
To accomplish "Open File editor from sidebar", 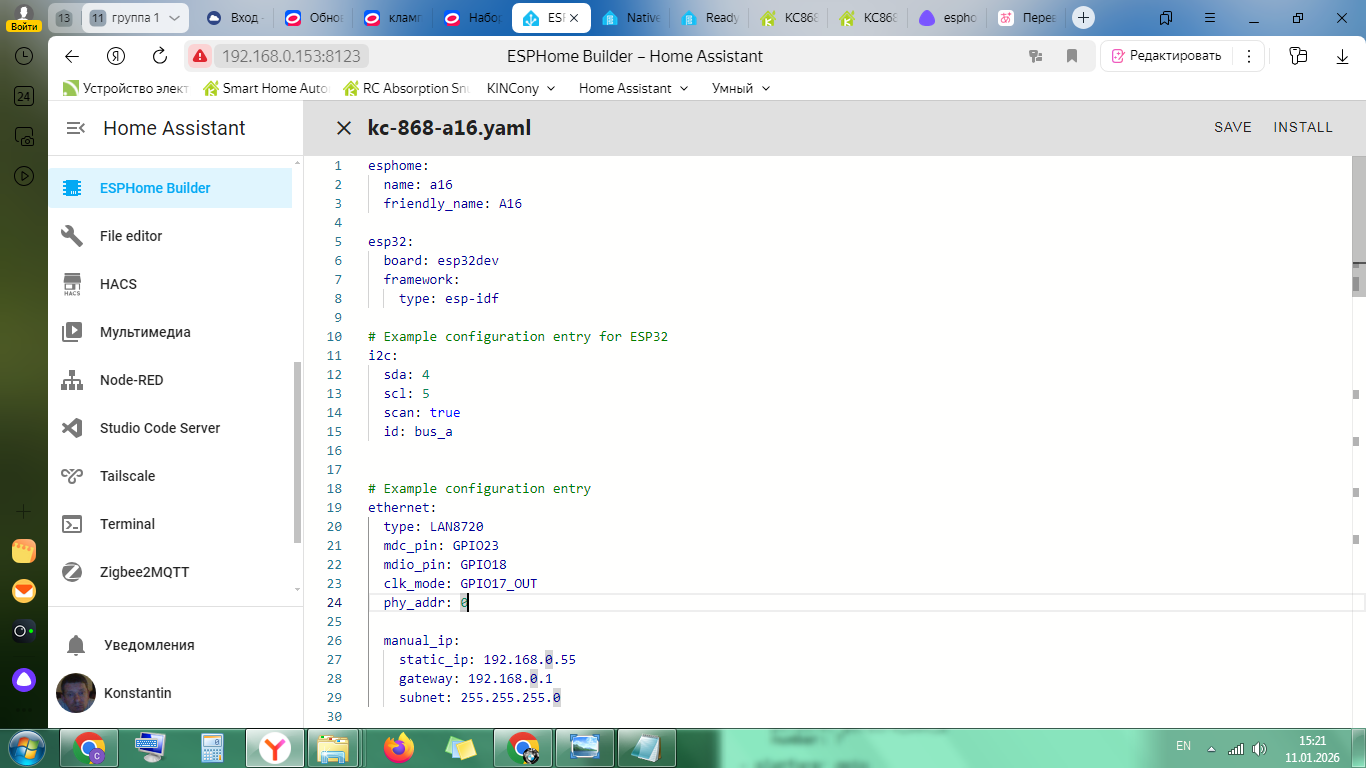I will point(130,236).
